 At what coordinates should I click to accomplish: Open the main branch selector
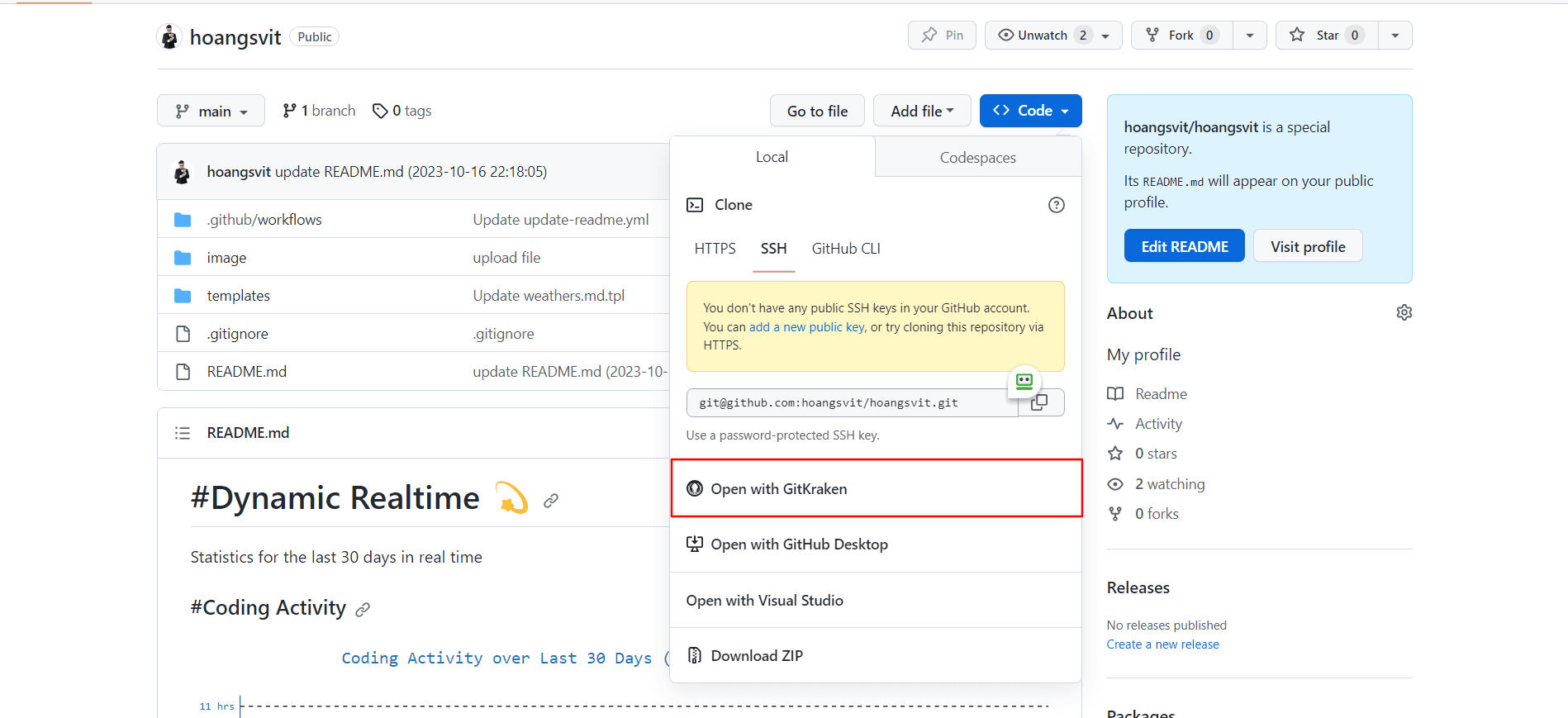pos(211,111)
